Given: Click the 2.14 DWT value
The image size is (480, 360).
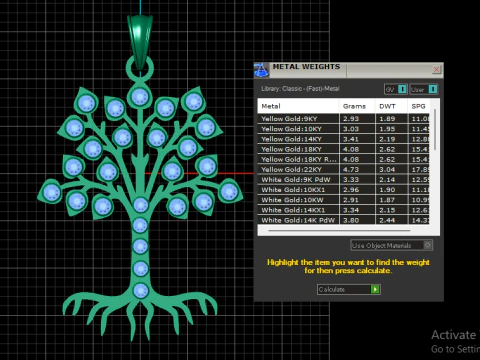Looking at the screenshot, I should tap(387, 180).
